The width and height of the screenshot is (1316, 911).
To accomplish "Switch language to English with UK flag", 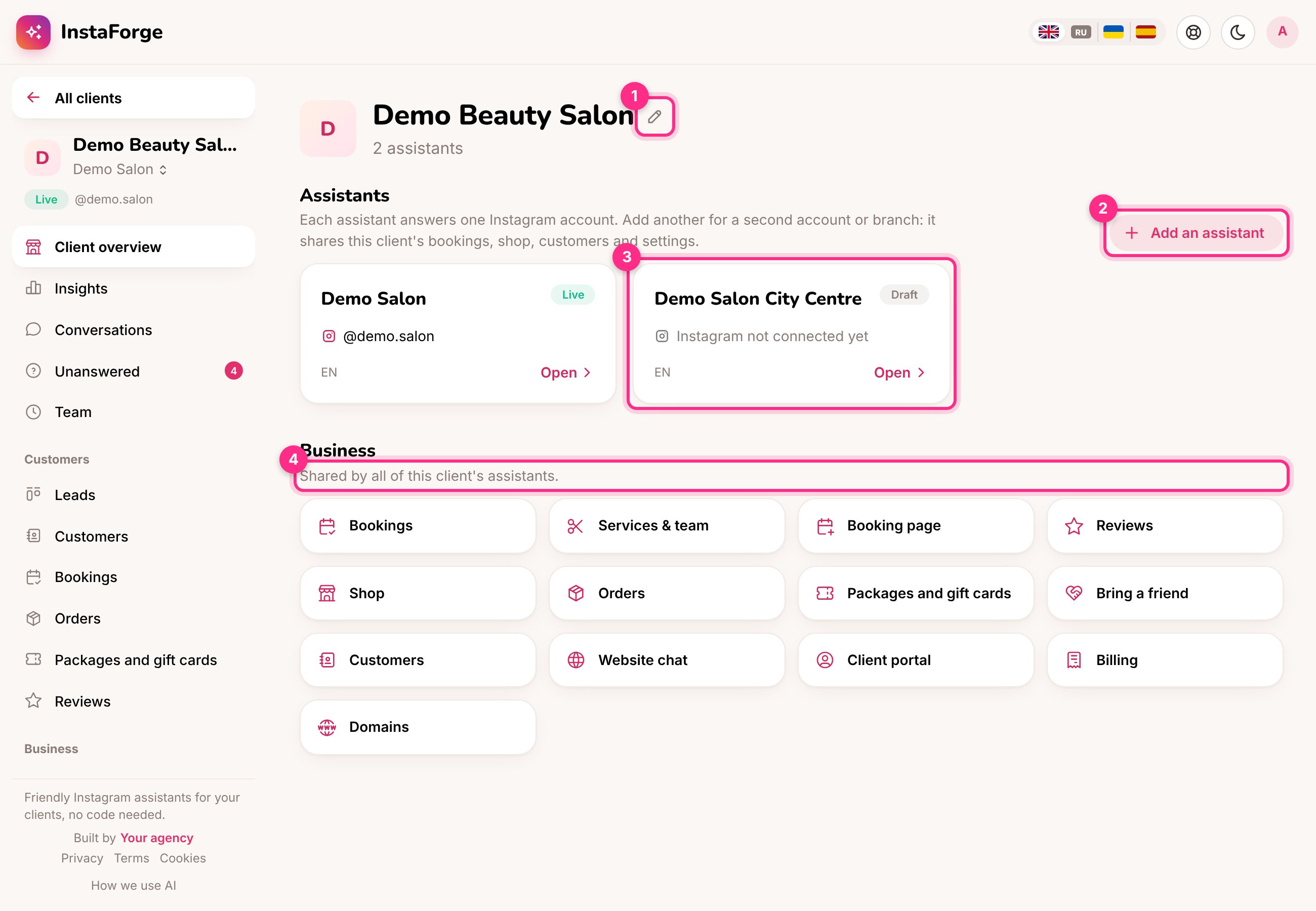I will [x=1048, y=32].
